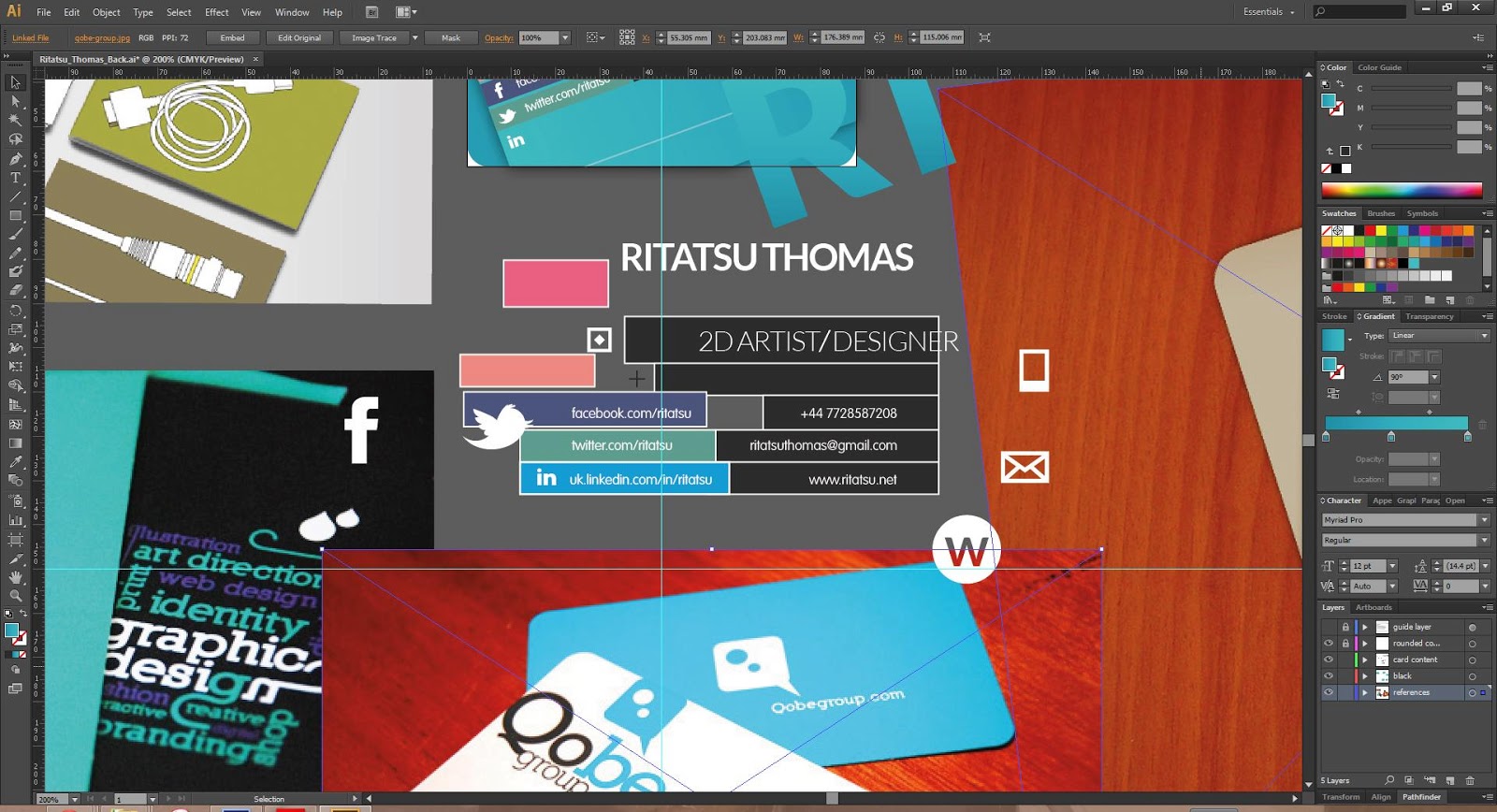Click the Edit Original button
Image resolution: width=1497 pixels, height=812 pixels.
[299, 38]
